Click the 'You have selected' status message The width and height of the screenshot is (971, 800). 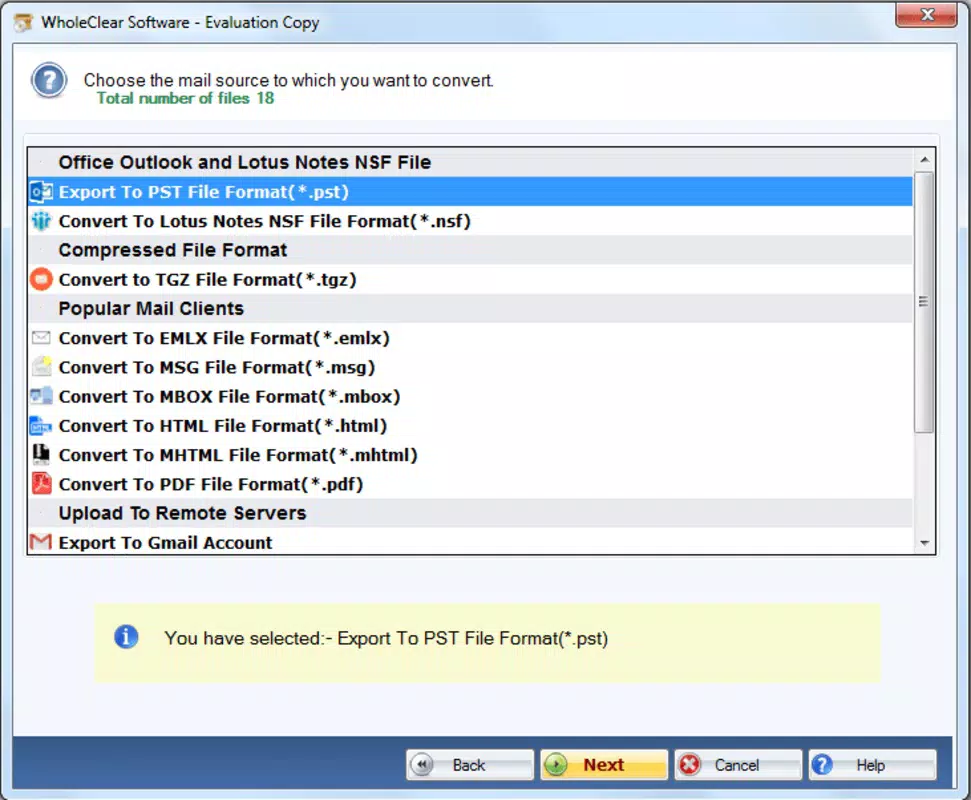386,638
